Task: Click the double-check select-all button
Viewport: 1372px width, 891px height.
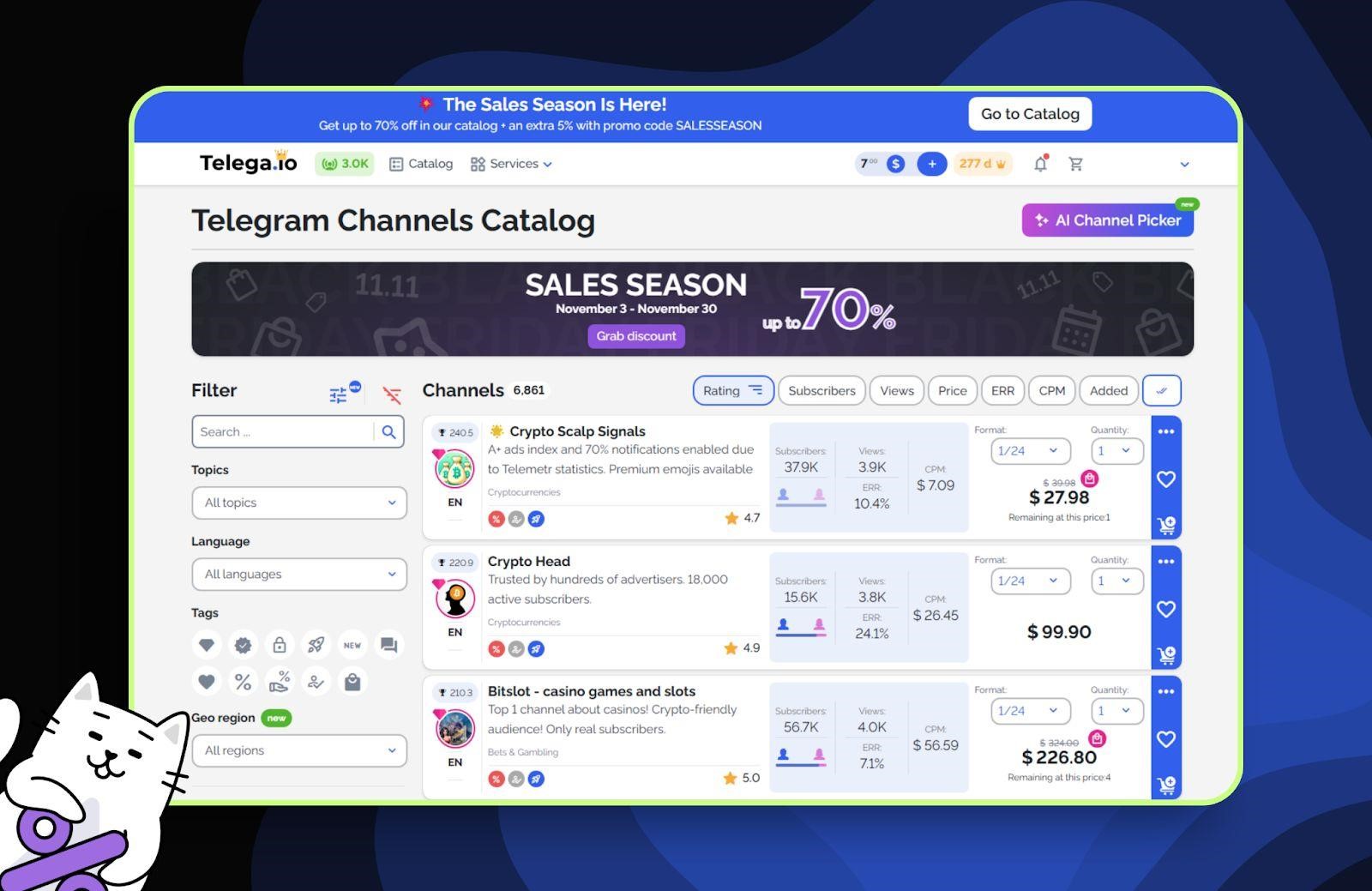Action: point(1162,390)
